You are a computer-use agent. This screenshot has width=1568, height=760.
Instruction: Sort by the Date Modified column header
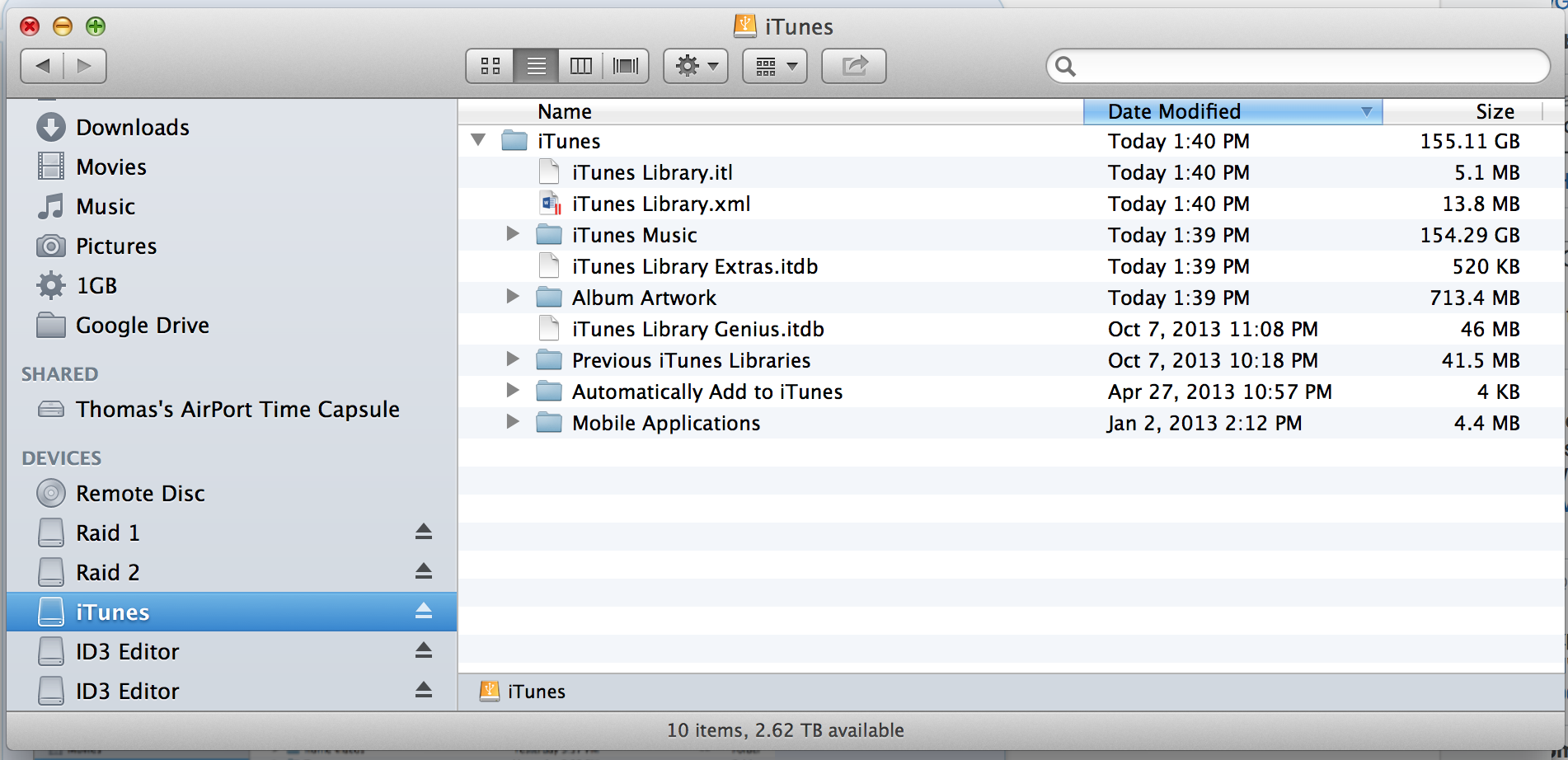coord(1232,112)
